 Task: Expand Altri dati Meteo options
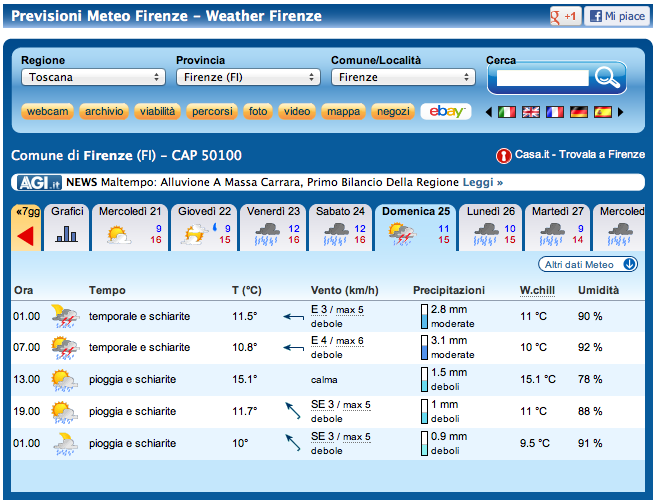click(x=589, y=264)
